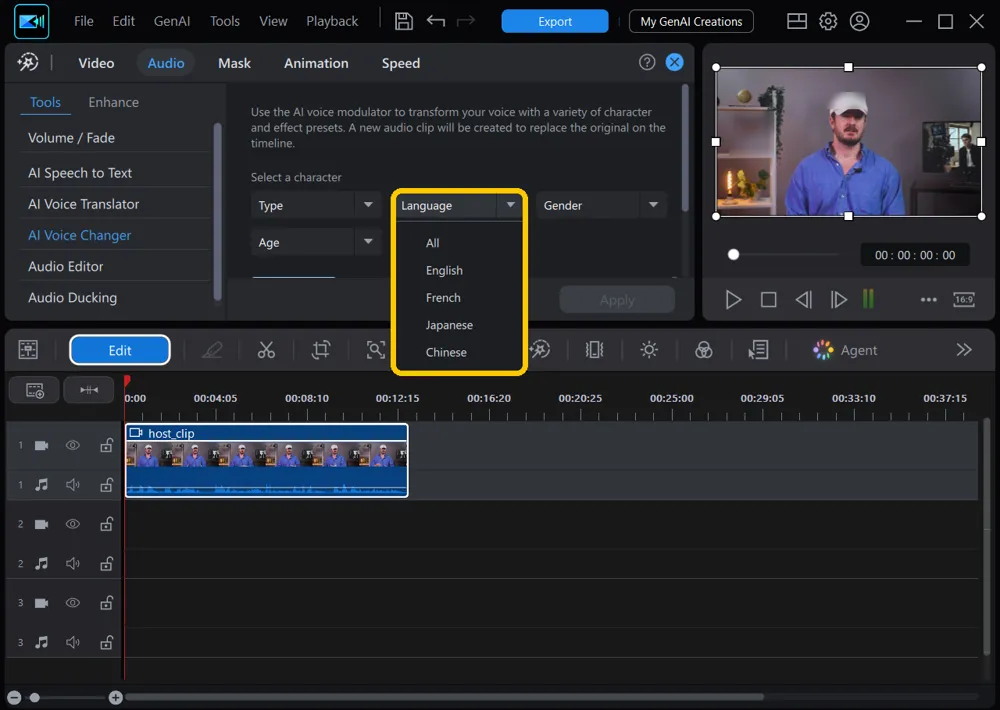Click the Agent AI icon
Viewport: 1000px width, 710px height.
point(823,350)
